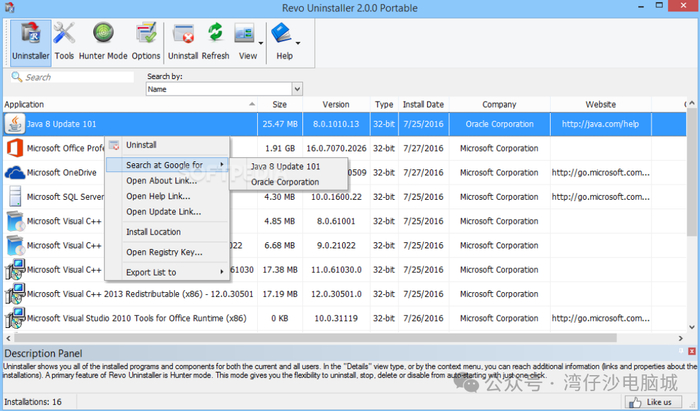Select Open Update Link menu entry
This screenshot has width=700, height=411.
167,212
